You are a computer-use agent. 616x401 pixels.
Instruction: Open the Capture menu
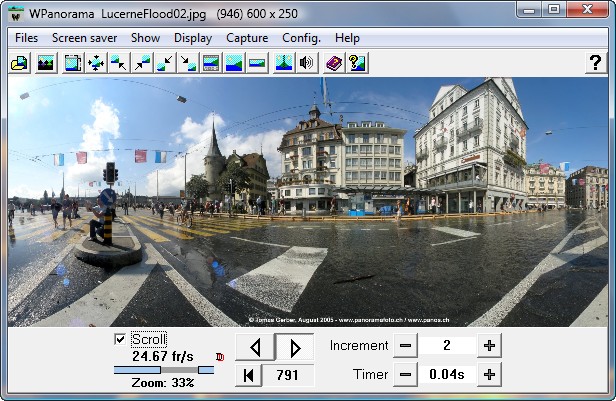(247, 38)
